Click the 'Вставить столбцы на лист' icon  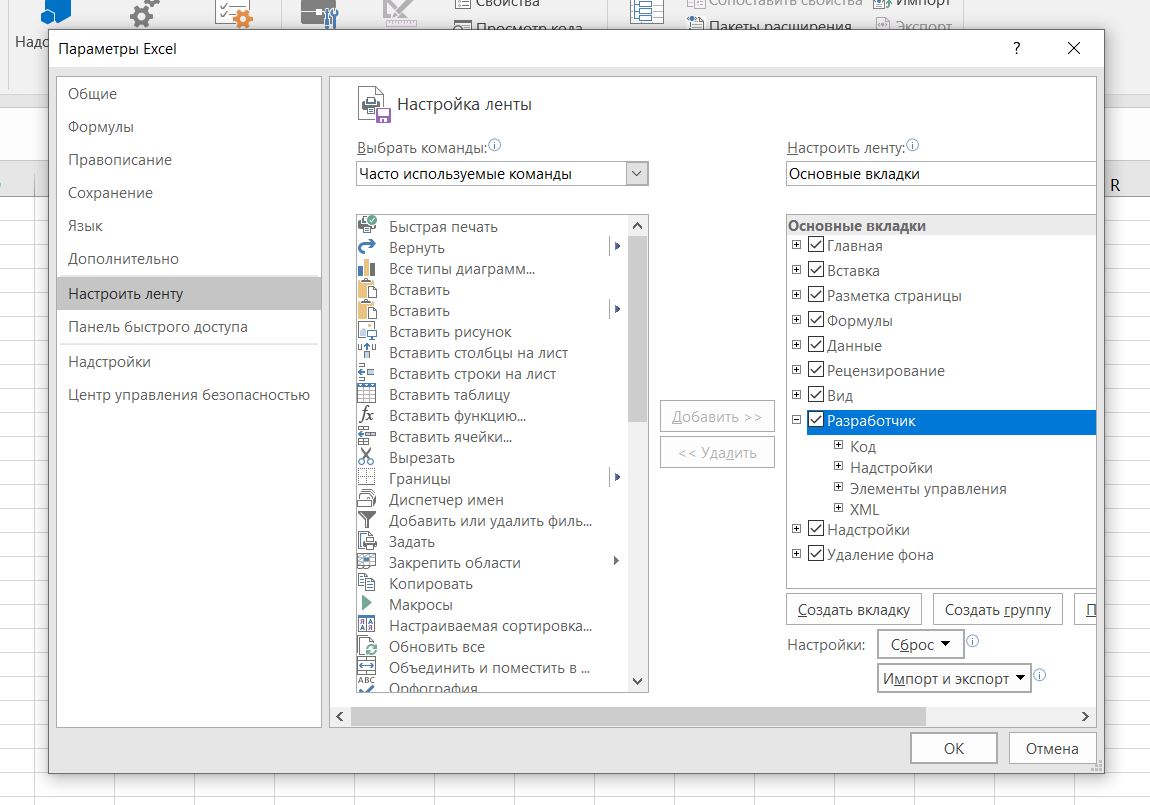[367, 352]
